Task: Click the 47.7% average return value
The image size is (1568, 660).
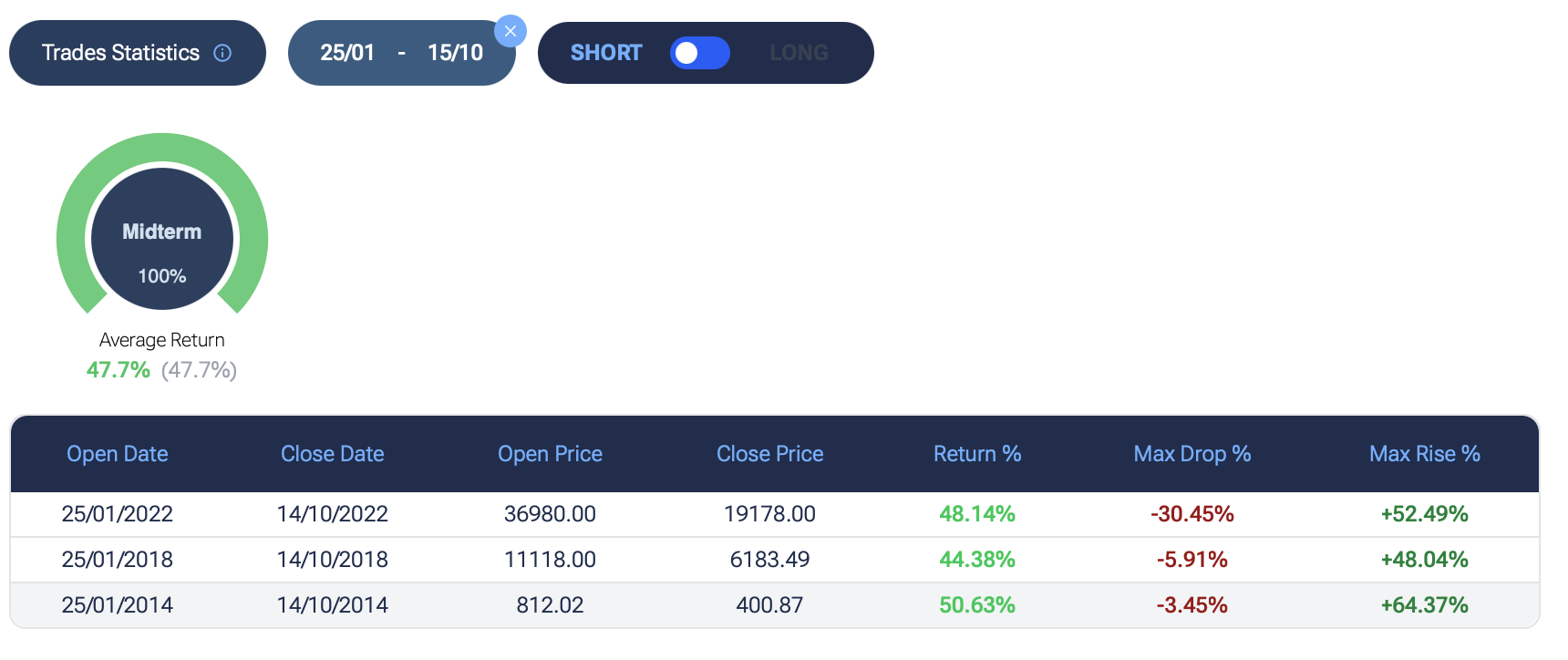Action: (x=119, y=370)
